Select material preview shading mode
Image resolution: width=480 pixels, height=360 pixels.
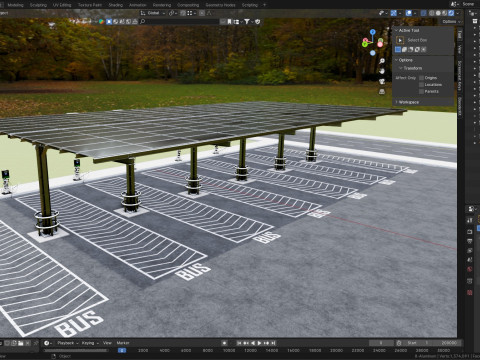[445, 13]
